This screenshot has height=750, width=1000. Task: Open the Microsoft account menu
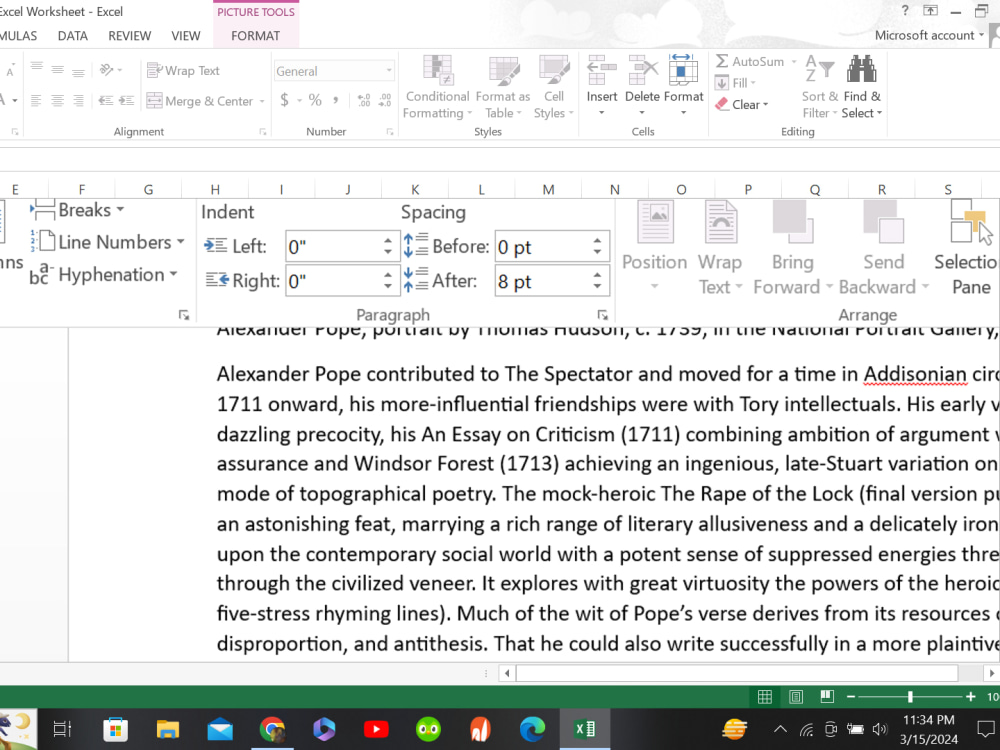point(929,36)
